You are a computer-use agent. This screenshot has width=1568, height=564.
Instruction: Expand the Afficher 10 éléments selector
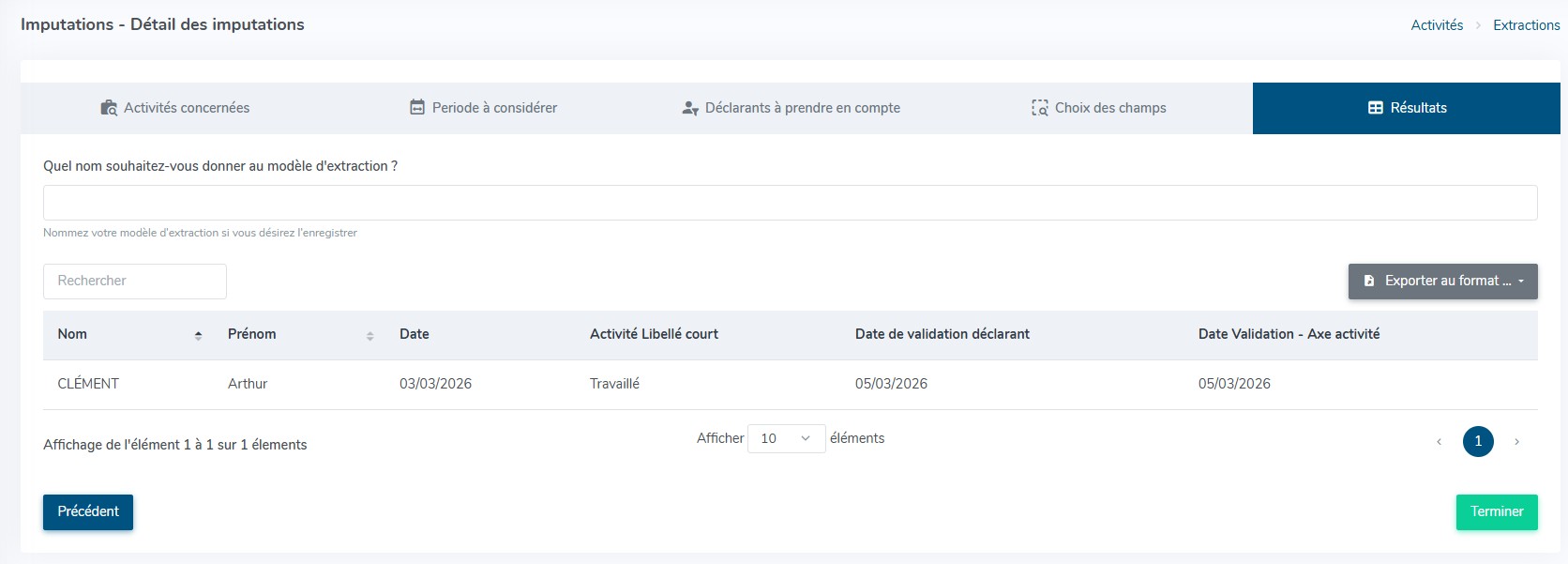coord(786,438)
